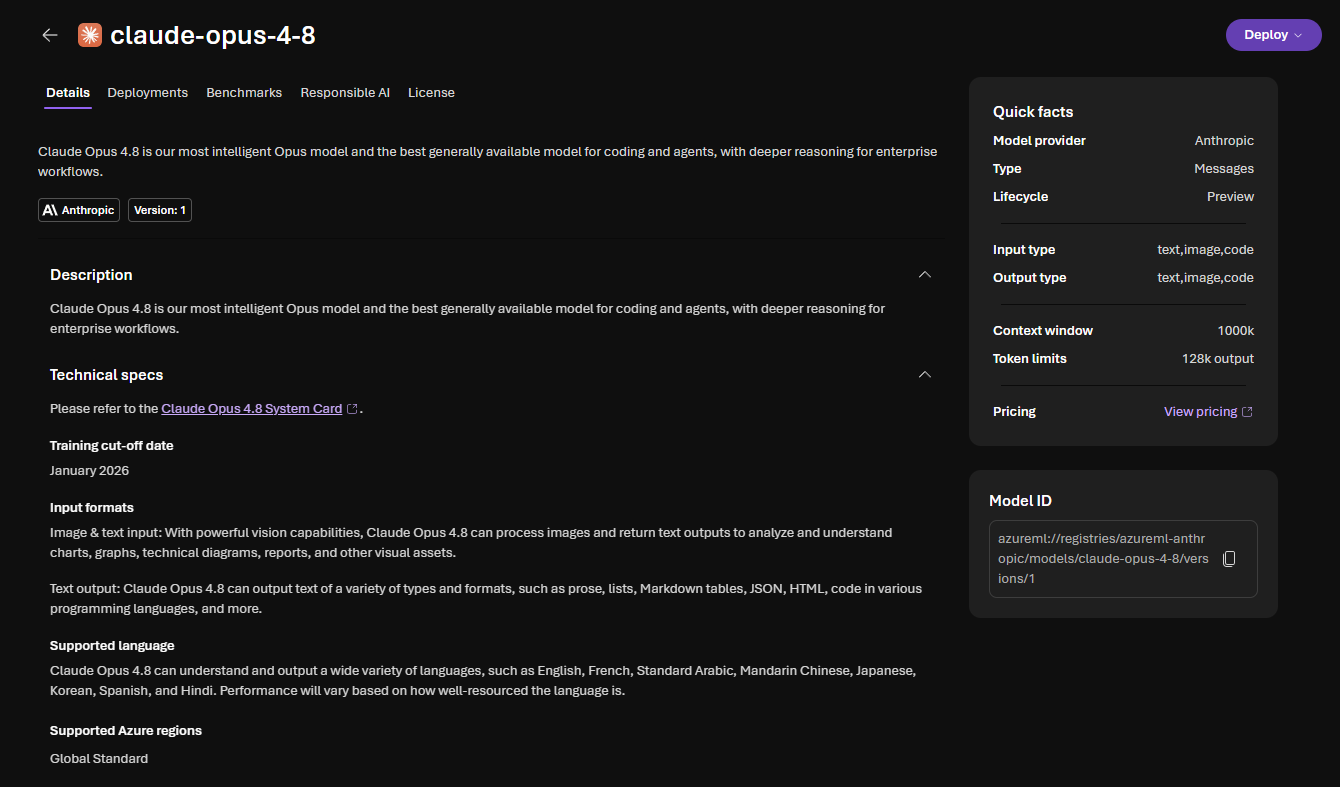Image resolution: width=1340 pixels, height=787 pixels.
Task: Click the Training cut-off date heading
Action: (x=112, y=446)
